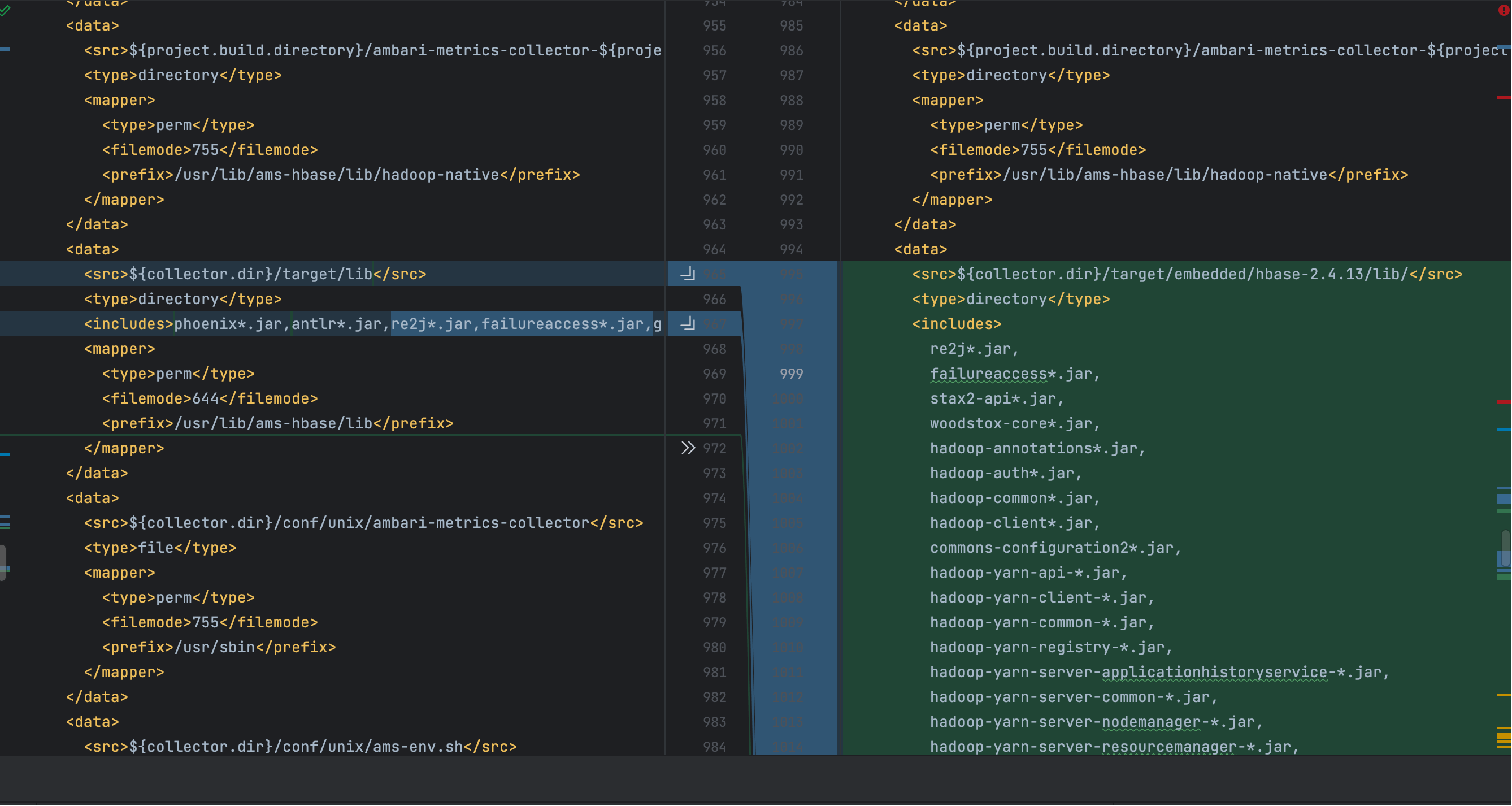Viewport: 1512px width, 806px height.
Task: Click line number 999 in the right gutter
Action: tap(791, 374)
